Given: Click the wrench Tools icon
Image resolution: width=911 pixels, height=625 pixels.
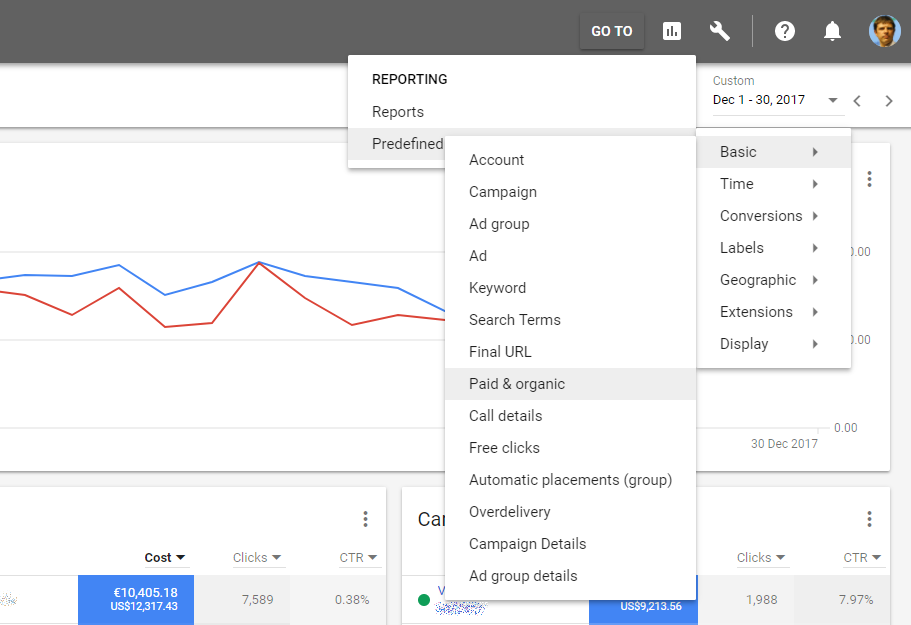Looking at the screenshot, I should coord(719,30).
